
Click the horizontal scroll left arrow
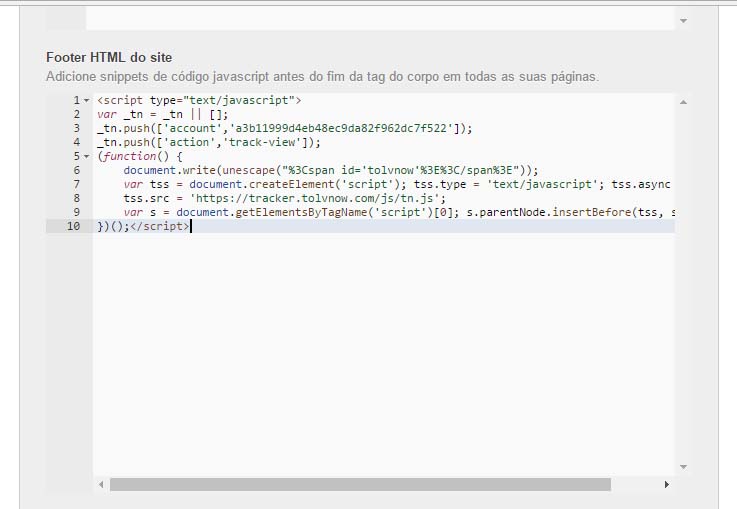point(101,485)
